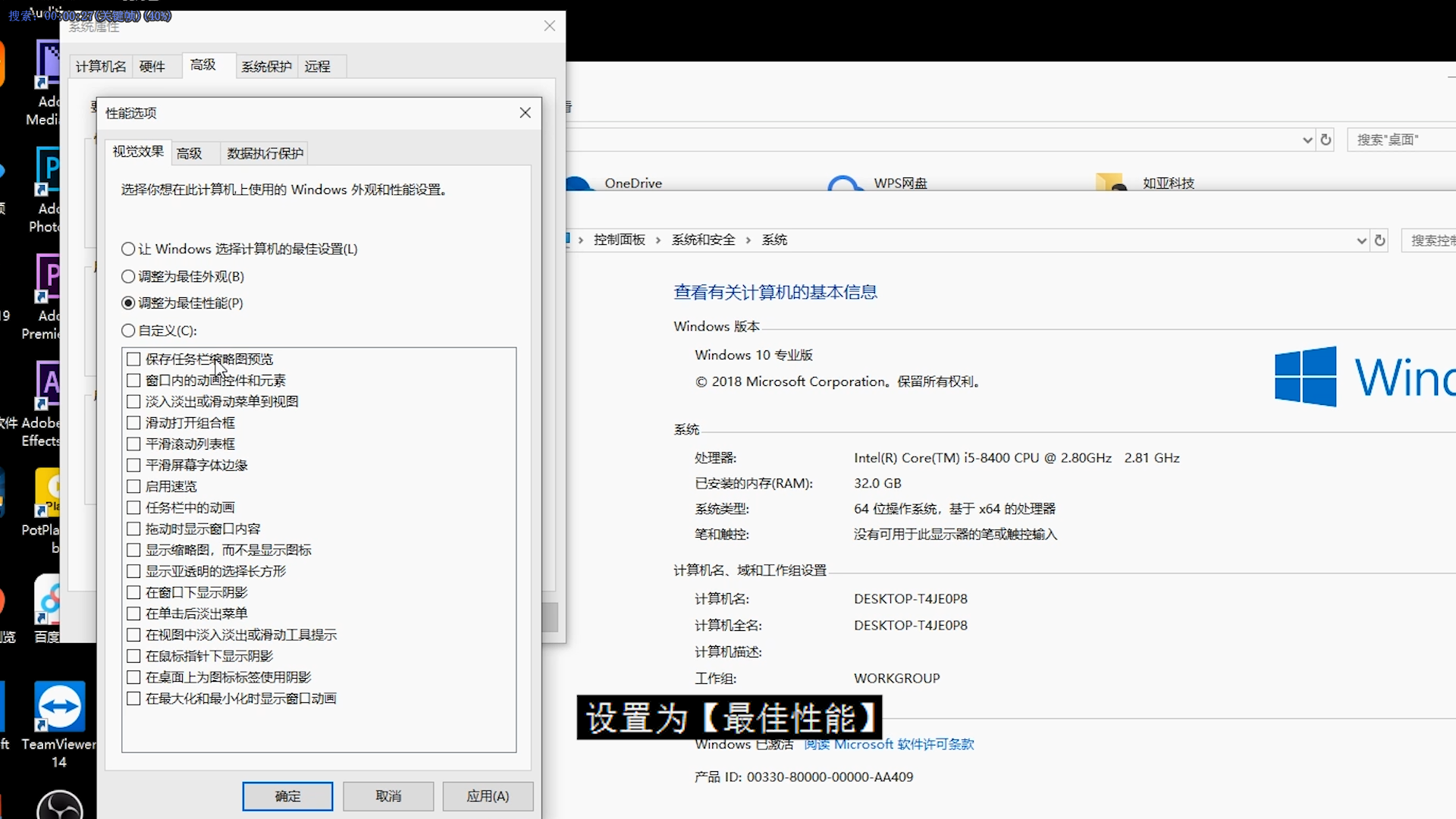The width and height of the screenshot is (1456, 819).
Task: Open OneDrive item in explorer window
Action: pos(614,183)
